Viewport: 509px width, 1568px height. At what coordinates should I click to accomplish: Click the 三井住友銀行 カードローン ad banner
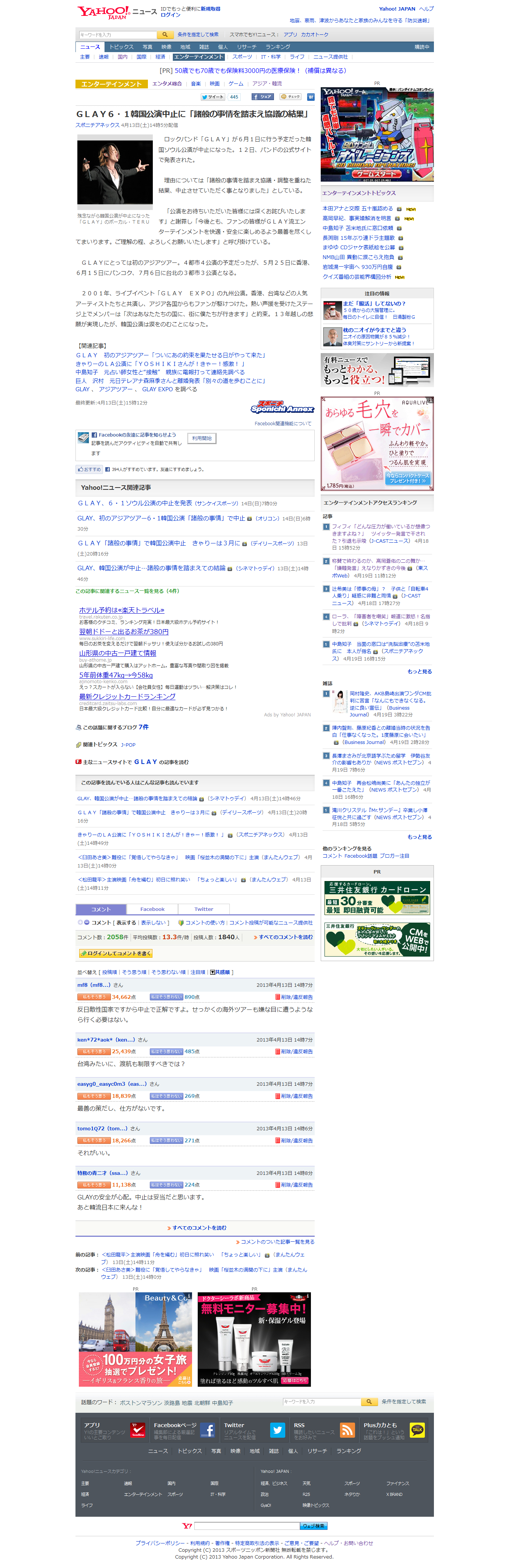pos(377,897)
